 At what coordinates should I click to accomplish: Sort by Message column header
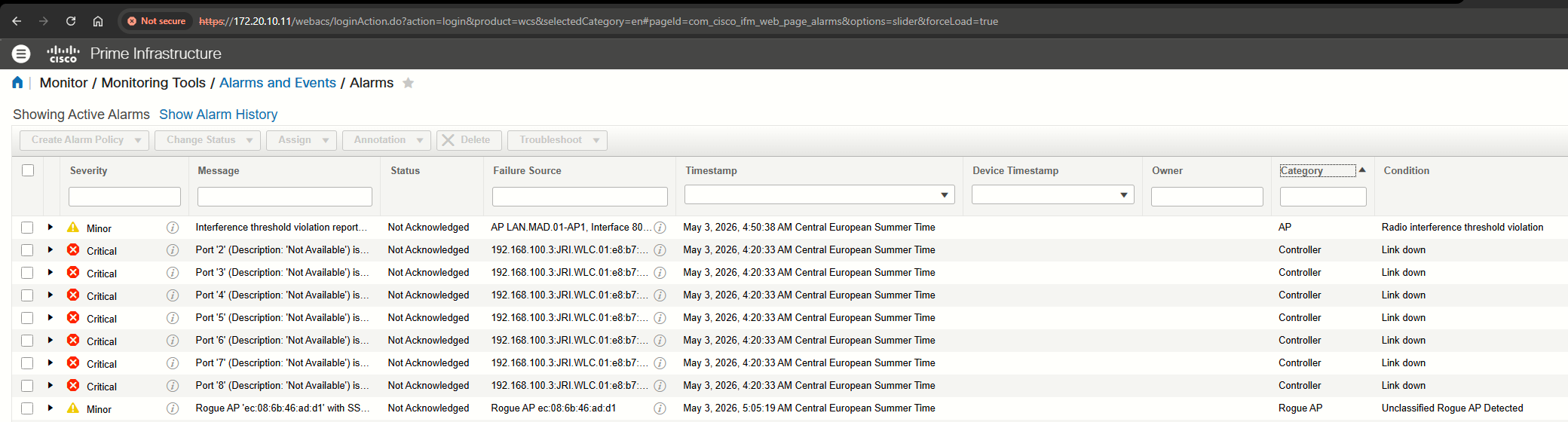219,171
